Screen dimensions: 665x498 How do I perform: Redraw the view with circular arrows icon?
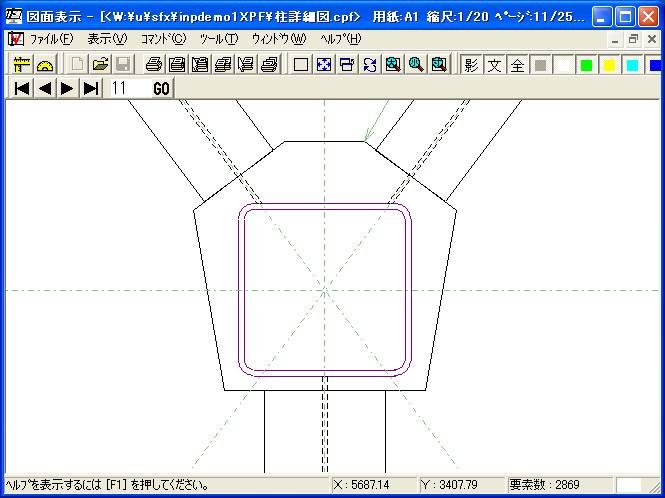370,65
